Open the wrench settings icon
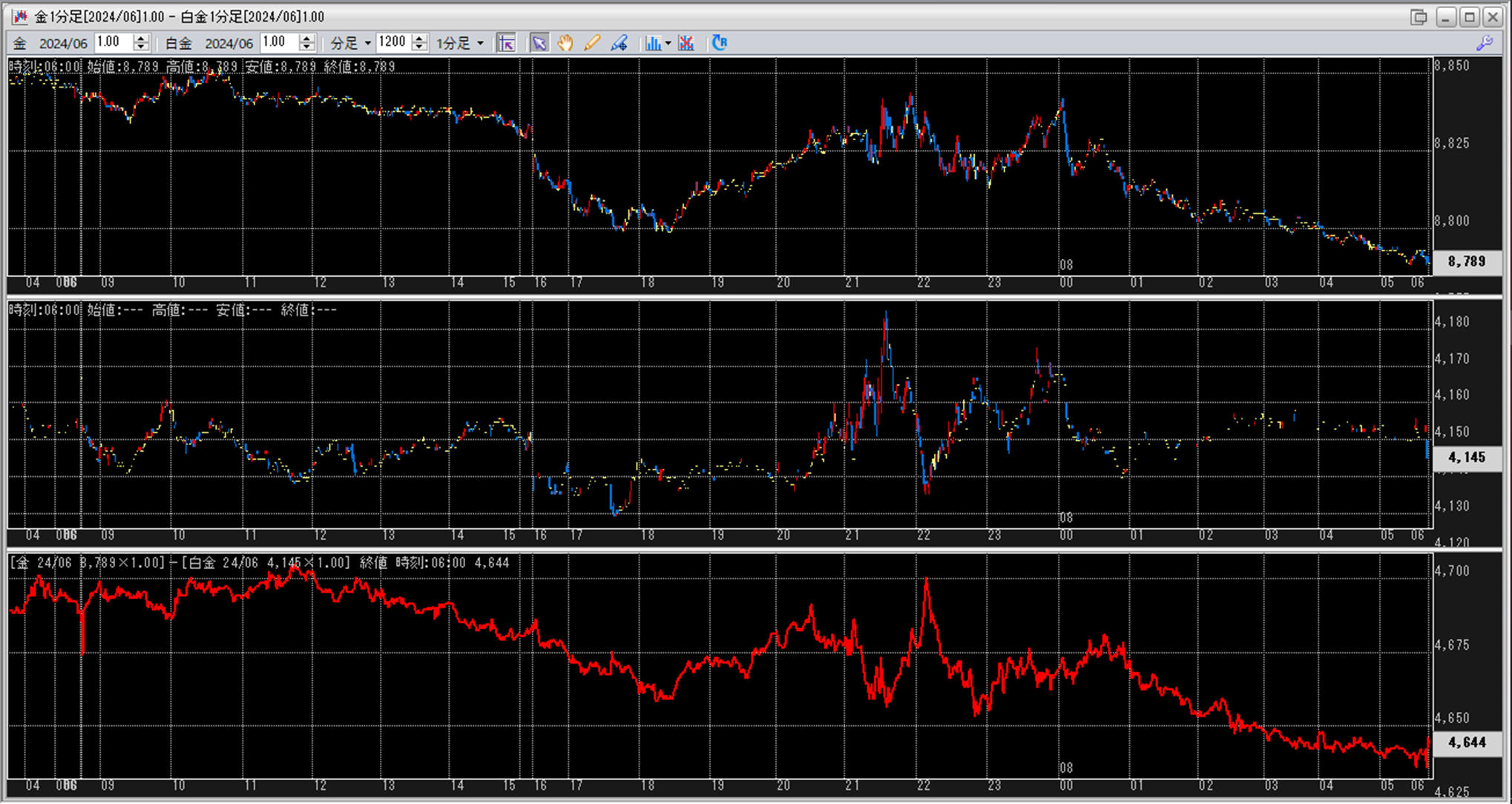This screenshot has height=804, width=1512. [1485, 43]
